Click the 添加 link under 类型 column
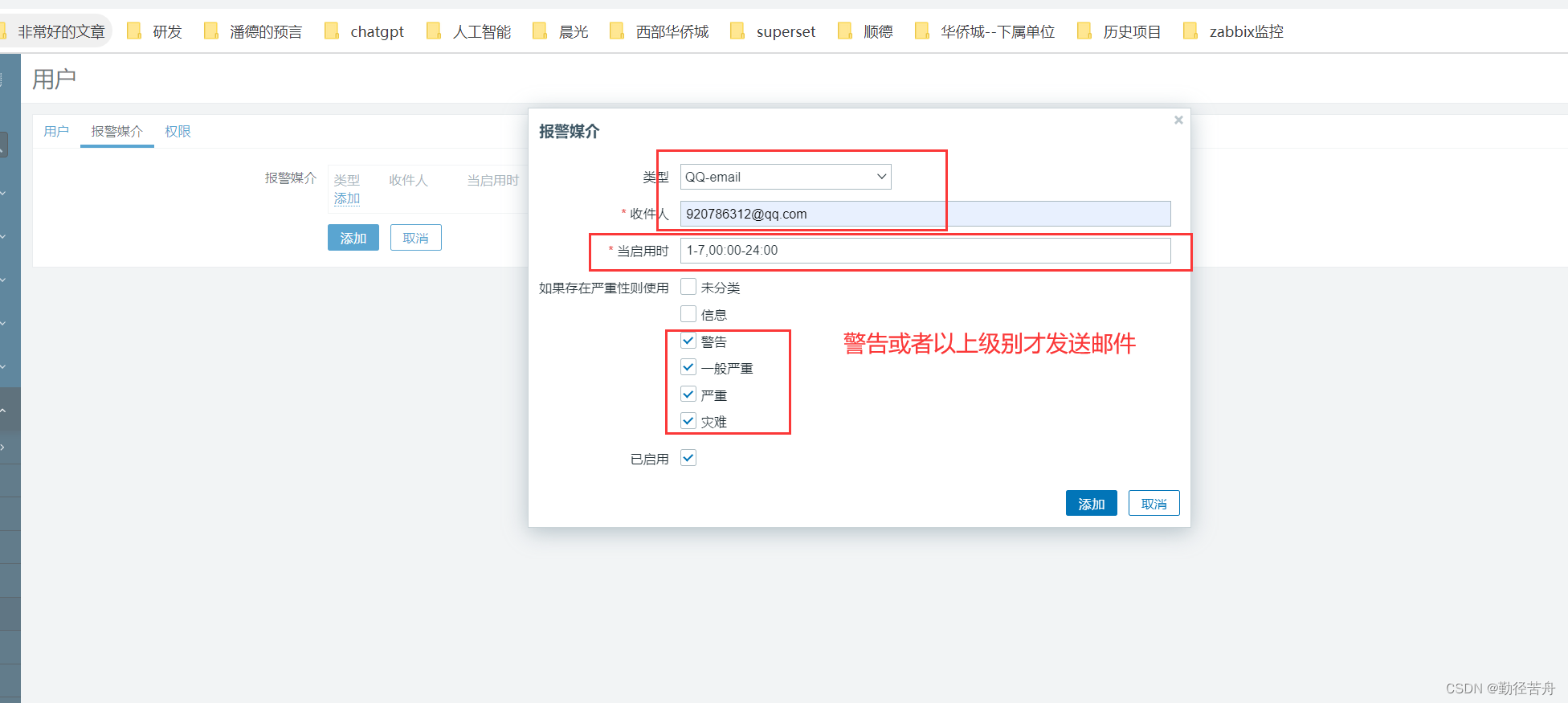 [347, 198]
